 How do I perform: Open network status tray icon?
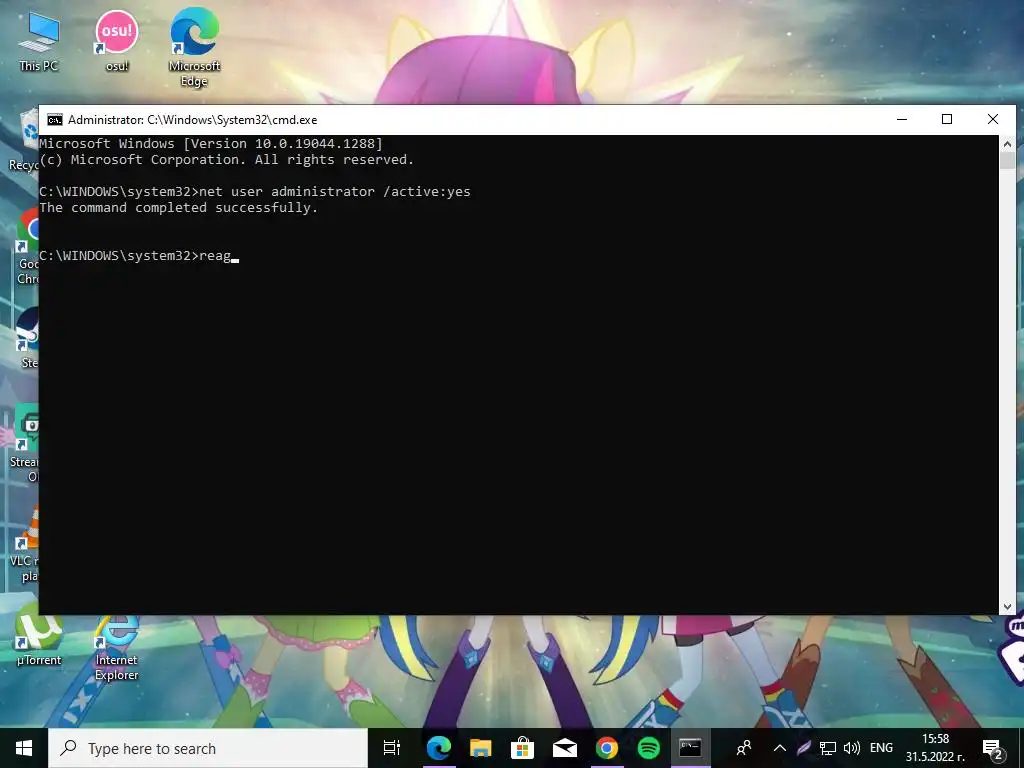point(828,748)
